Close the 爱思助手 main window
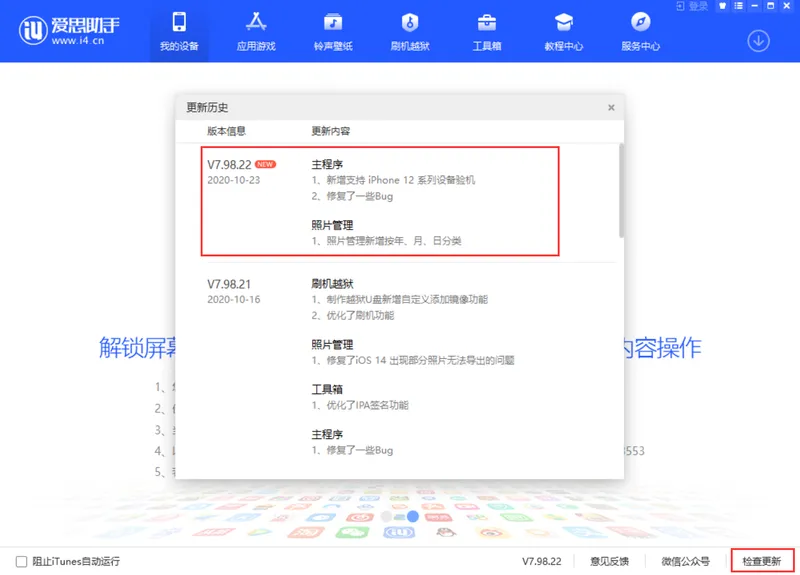 click(787, 6)
